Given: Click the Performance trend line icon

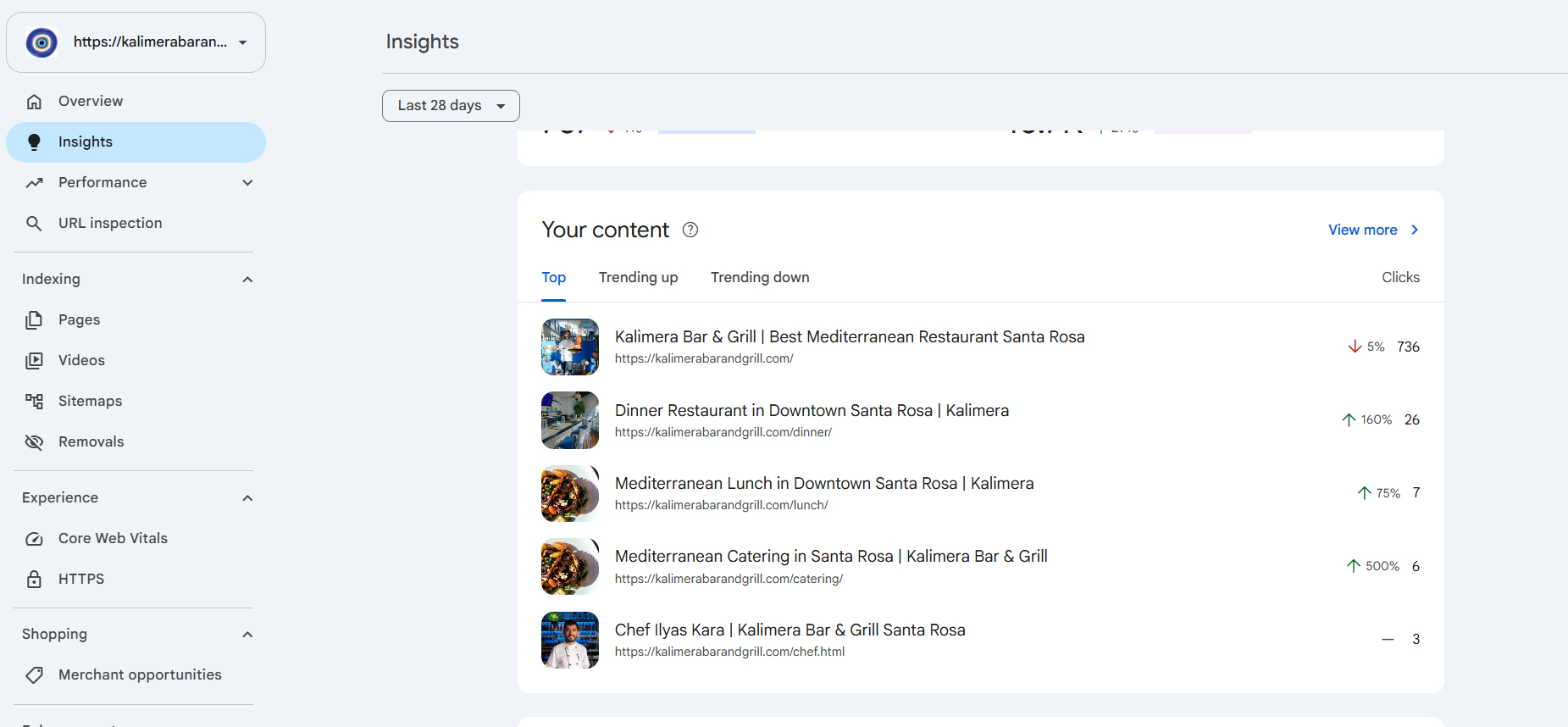Looking at the screenshot, I should coord(34,183).
